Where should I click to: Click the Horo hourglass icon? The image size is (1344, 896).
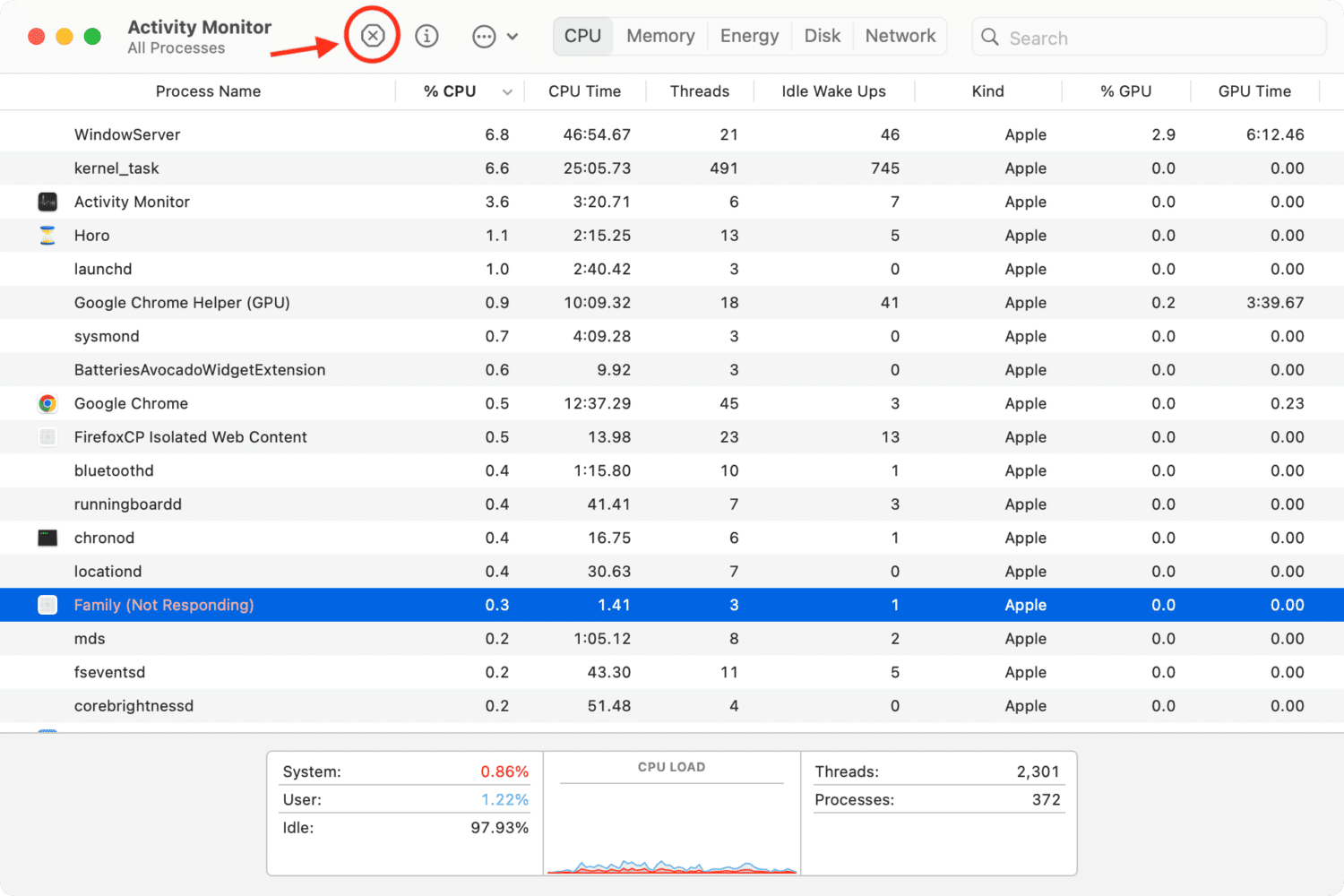(47, 236)
